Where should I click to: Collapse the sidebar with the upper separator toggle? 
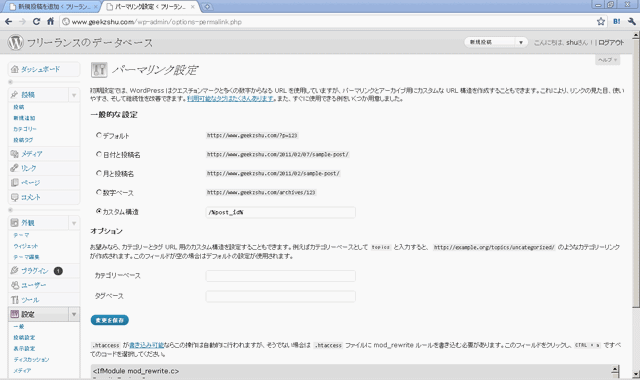[x=11, y=82]
